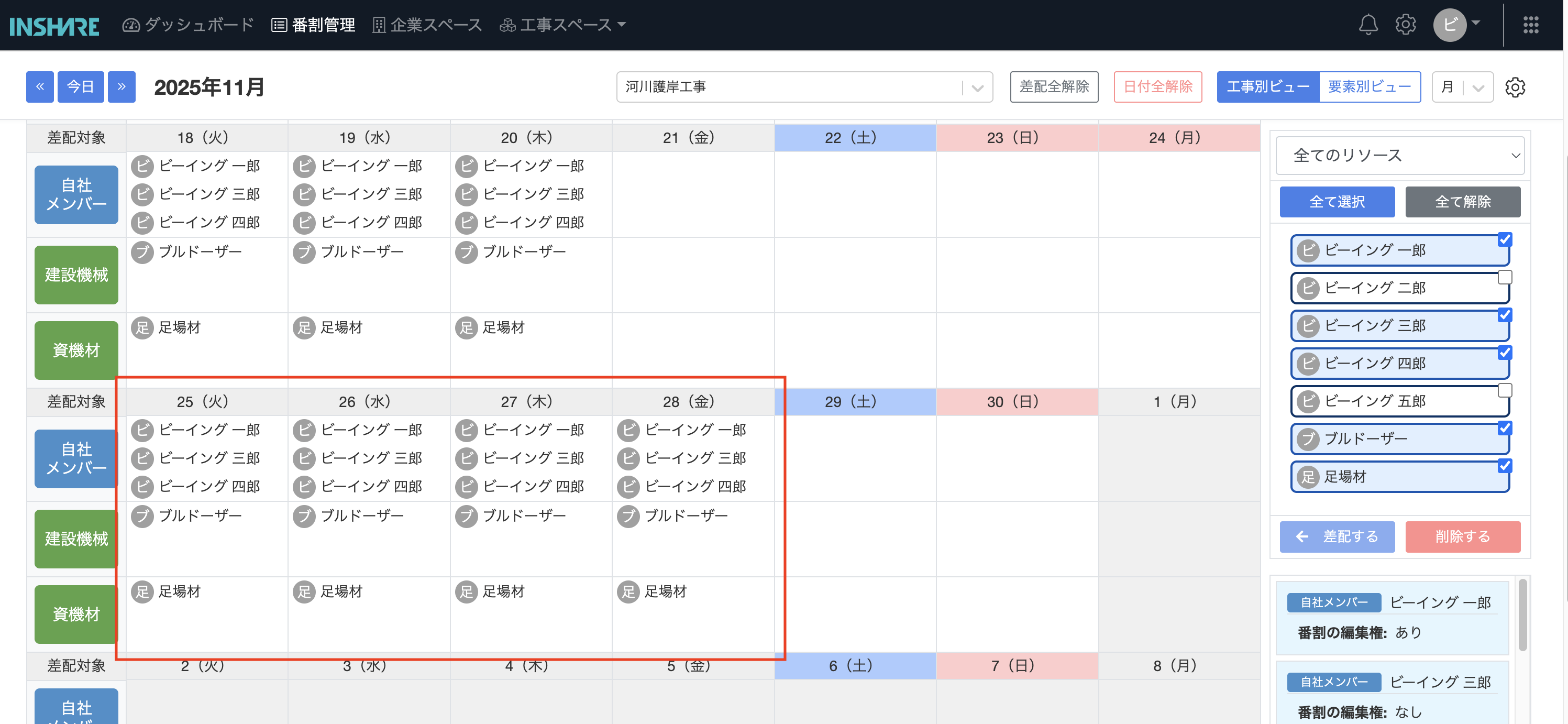Uncheck ビーイング 一郎 resource checkbox
The height and width of the screenshot is (724, 1568).
pos(1505,240)
